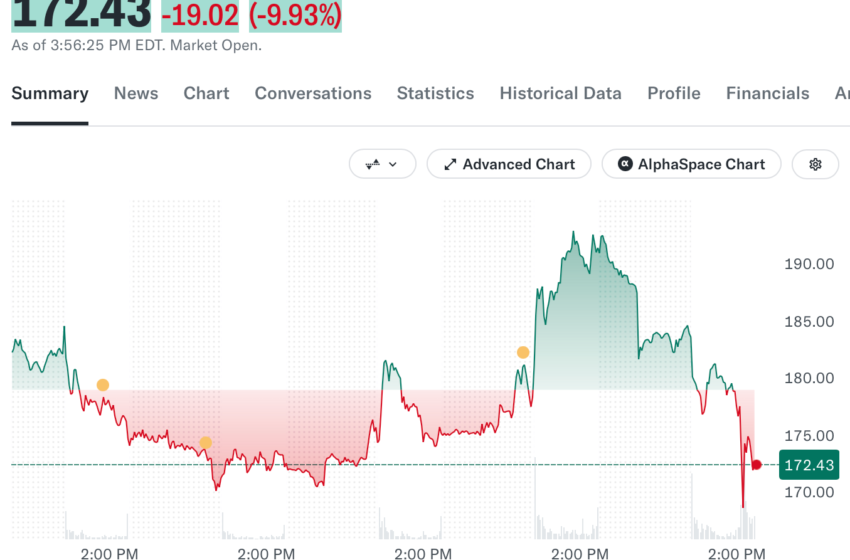This screenshot has width=850, height=560.
Task: Open the Conversations tab
Action: point(313,93)
